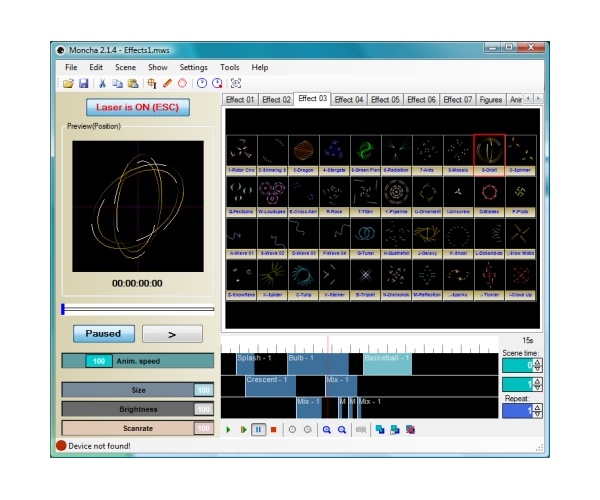Screen dimensions: 600x500
Task: Increase the Scene time value
Action: pos(538,362)
